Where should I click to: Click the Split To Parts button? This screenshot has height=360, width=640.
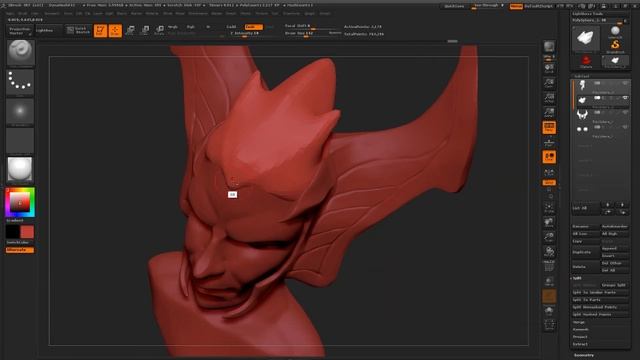coord(600,300)
